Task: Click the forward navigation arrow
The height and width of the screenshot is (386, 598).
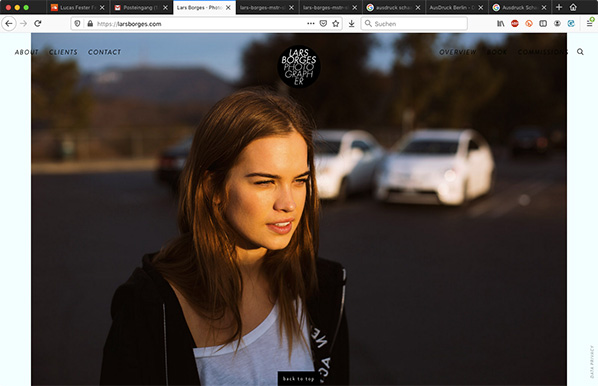Action: (x=24, y=24)
